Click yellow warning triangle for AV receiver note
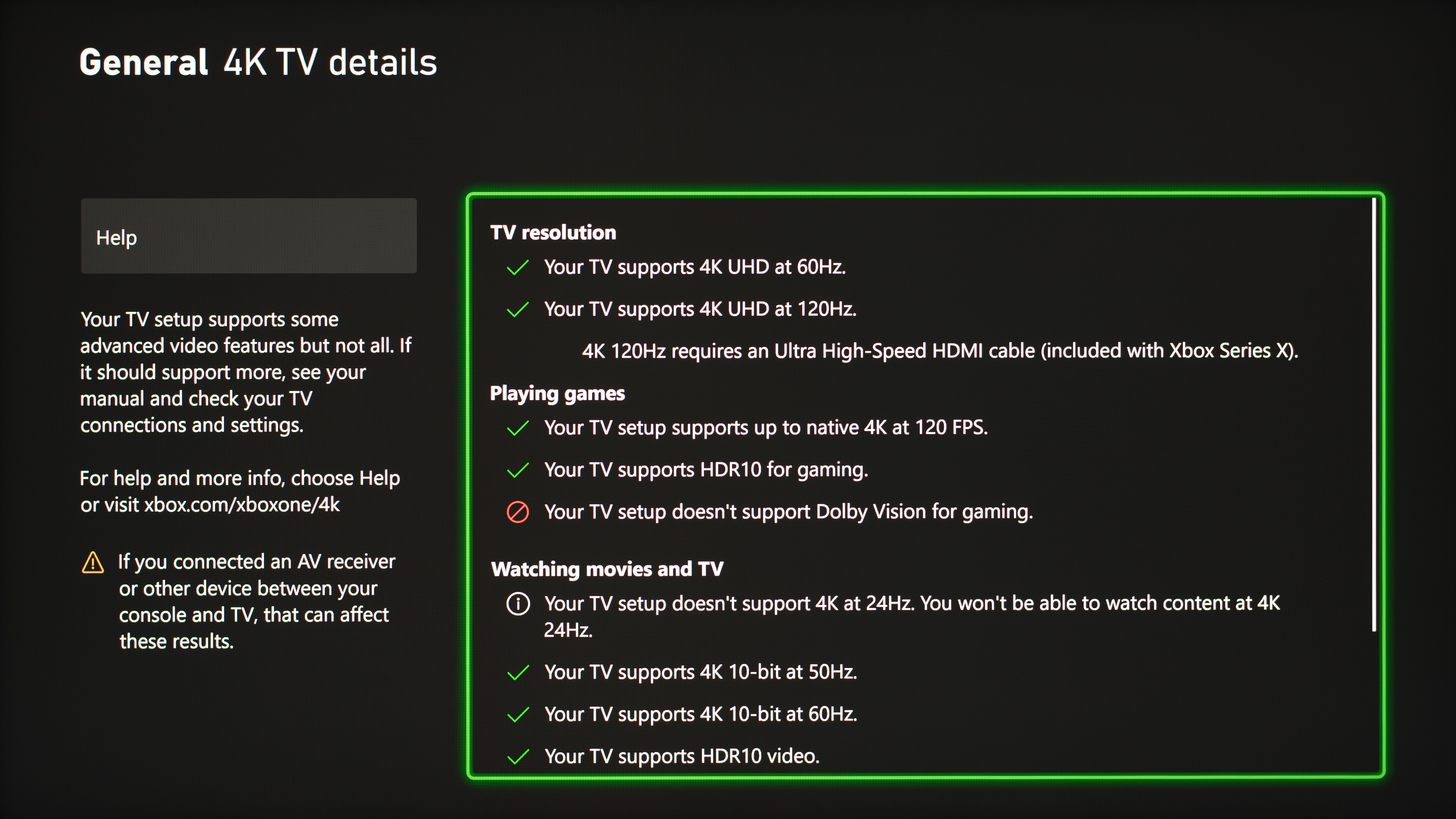This screenshot has height=819, width=1456. pos(93,562)
